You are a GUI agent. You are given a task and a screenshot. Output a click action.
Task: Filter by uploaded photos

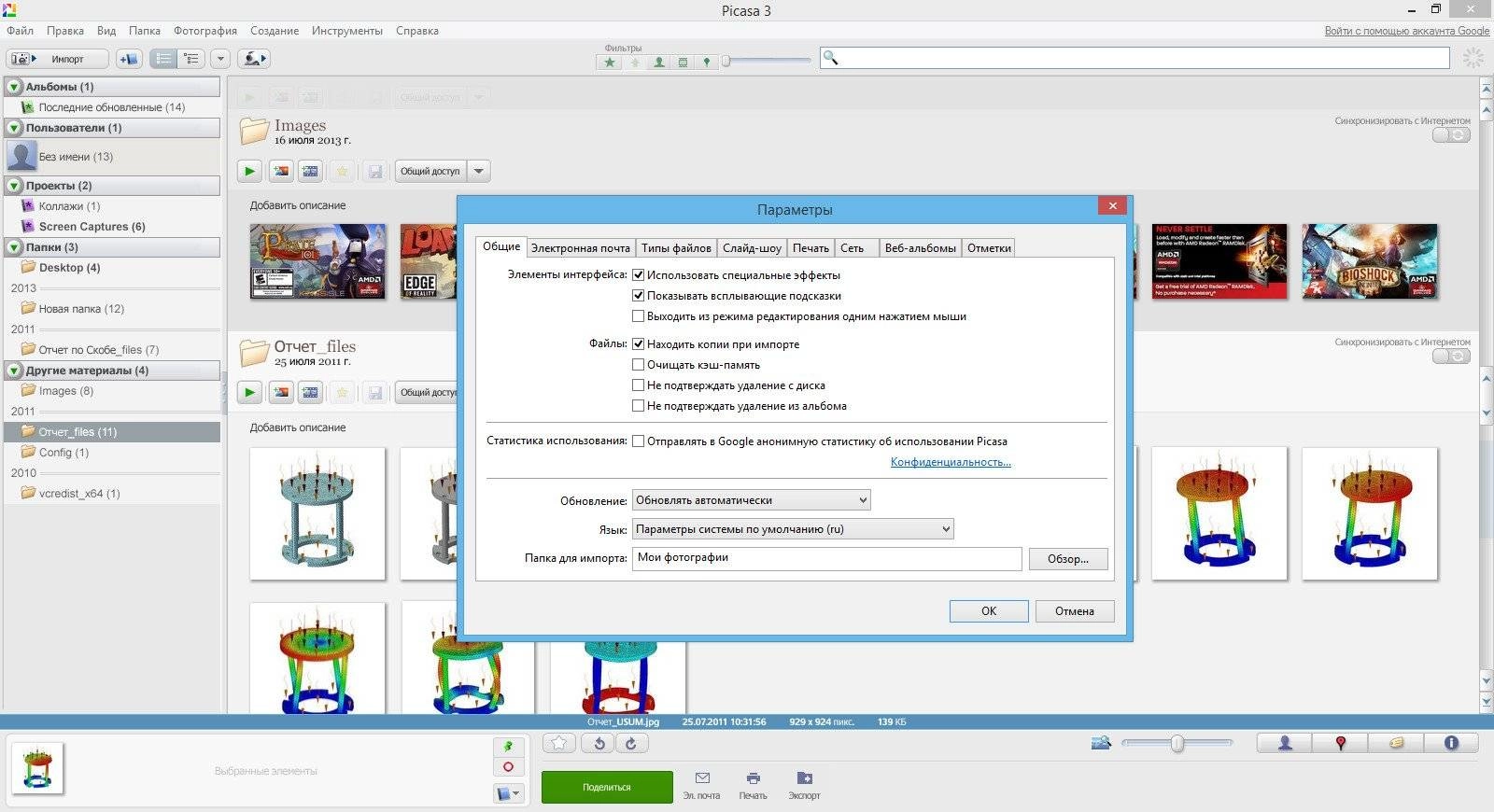(x=635, y=63)
